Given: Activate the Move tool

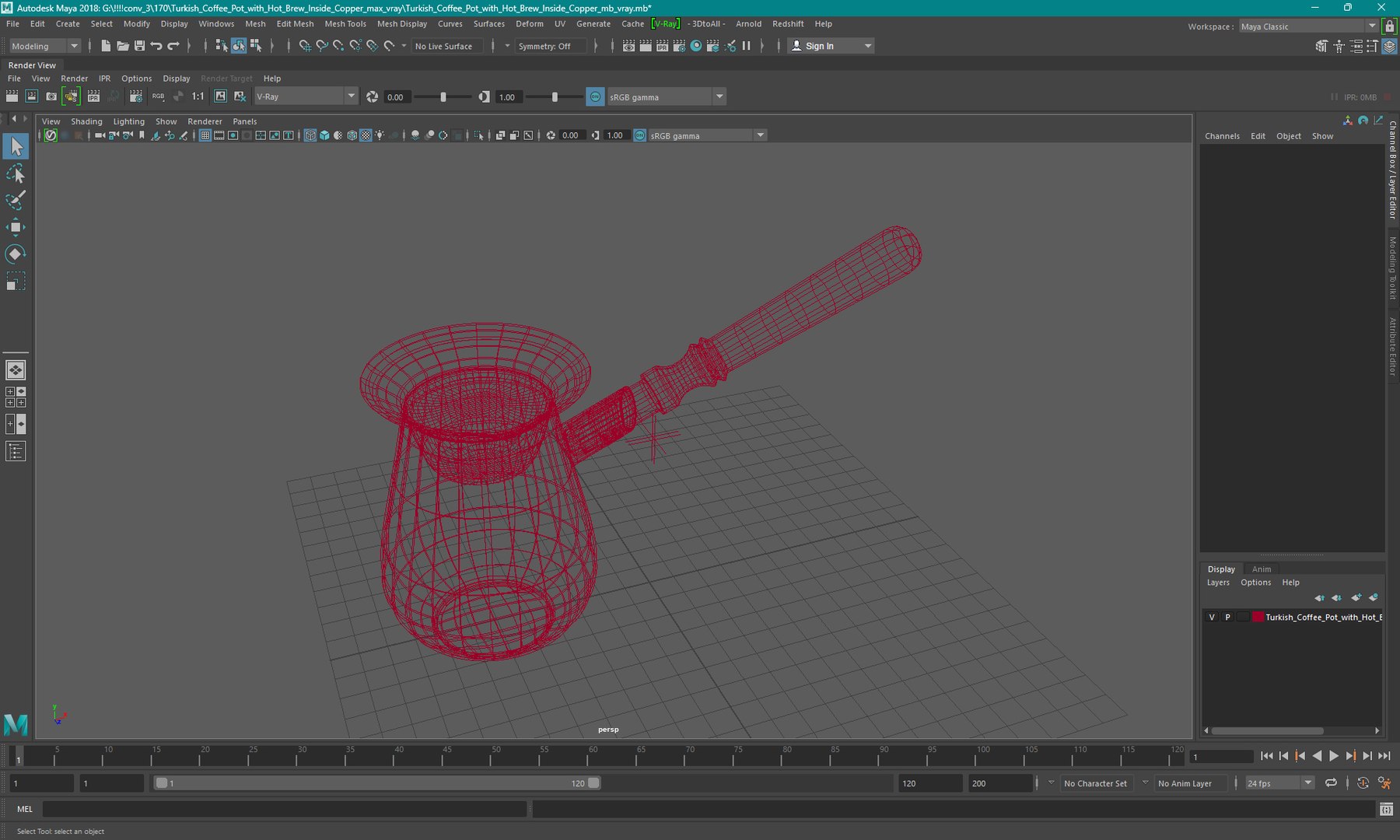Looking at the screenshot, I should [x=16, y=227].
